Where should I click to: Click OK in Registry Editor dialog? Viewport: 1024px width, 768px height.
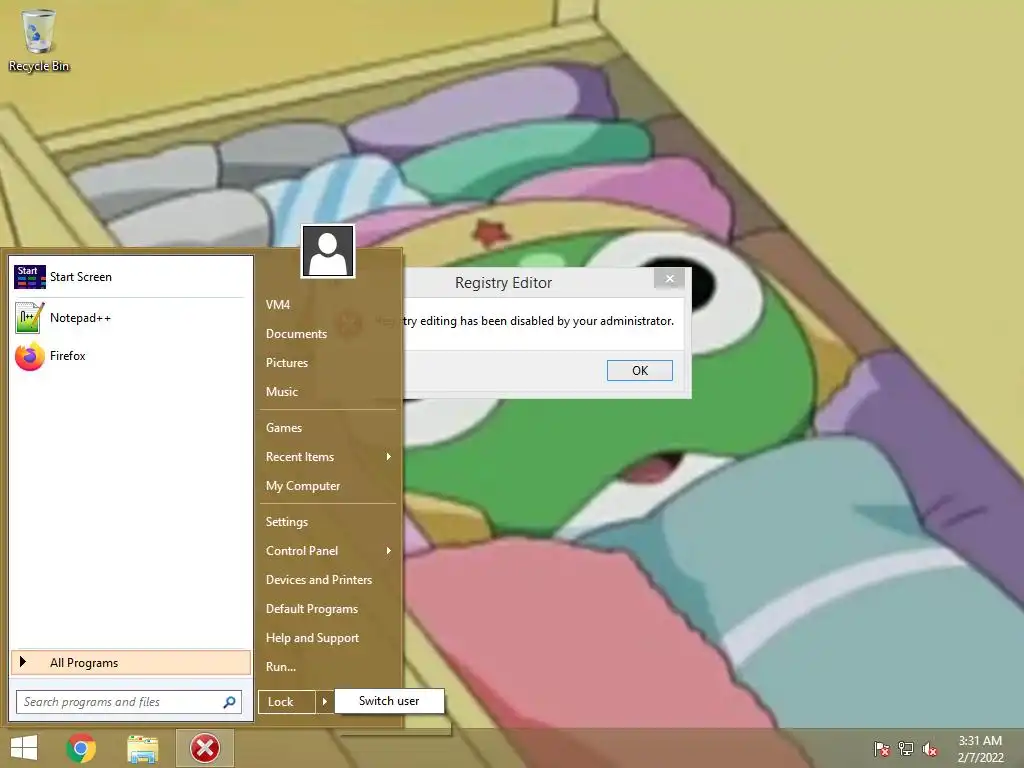click(639, 370)
